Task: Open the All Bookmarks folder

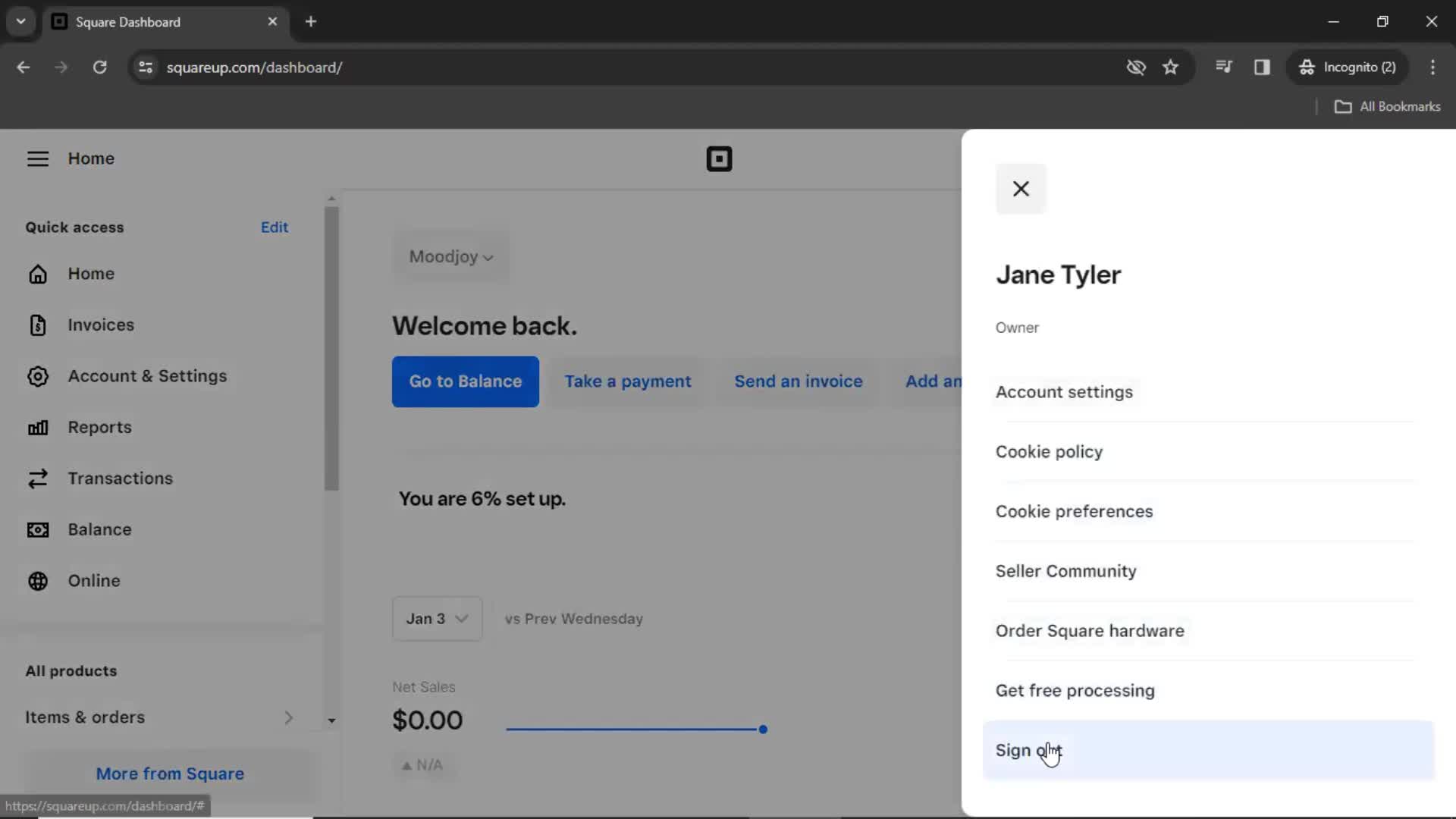Action: tap(1387, 107)
